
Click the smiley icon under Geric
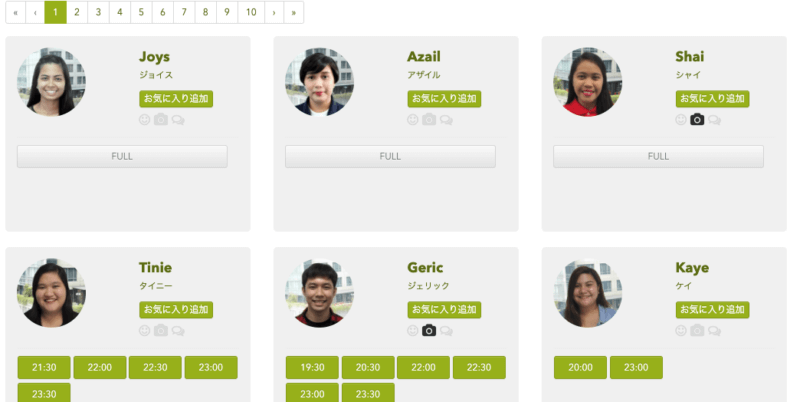(413, 331)
